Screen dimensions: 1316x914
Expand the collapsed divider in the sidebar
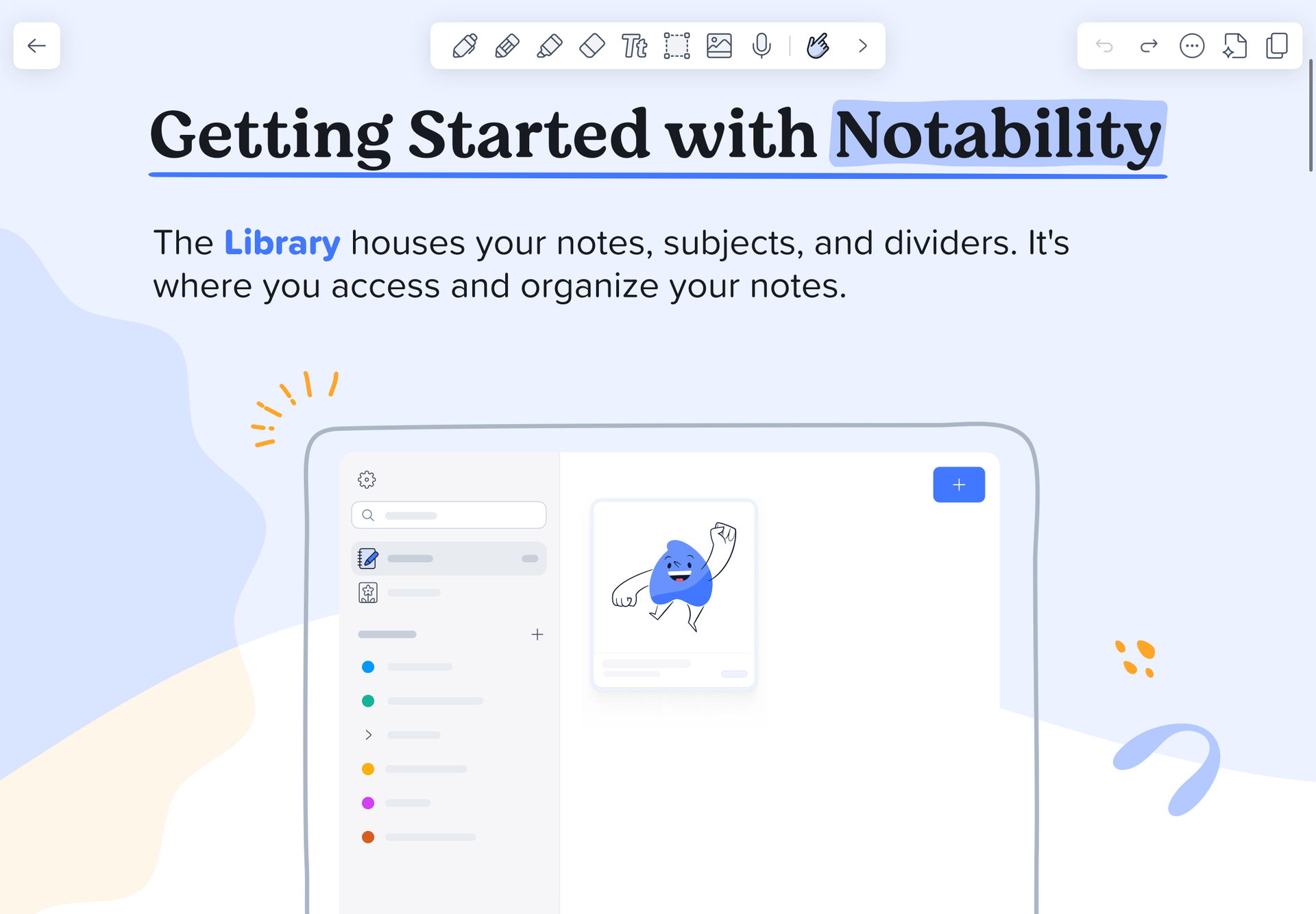point(368,734)
